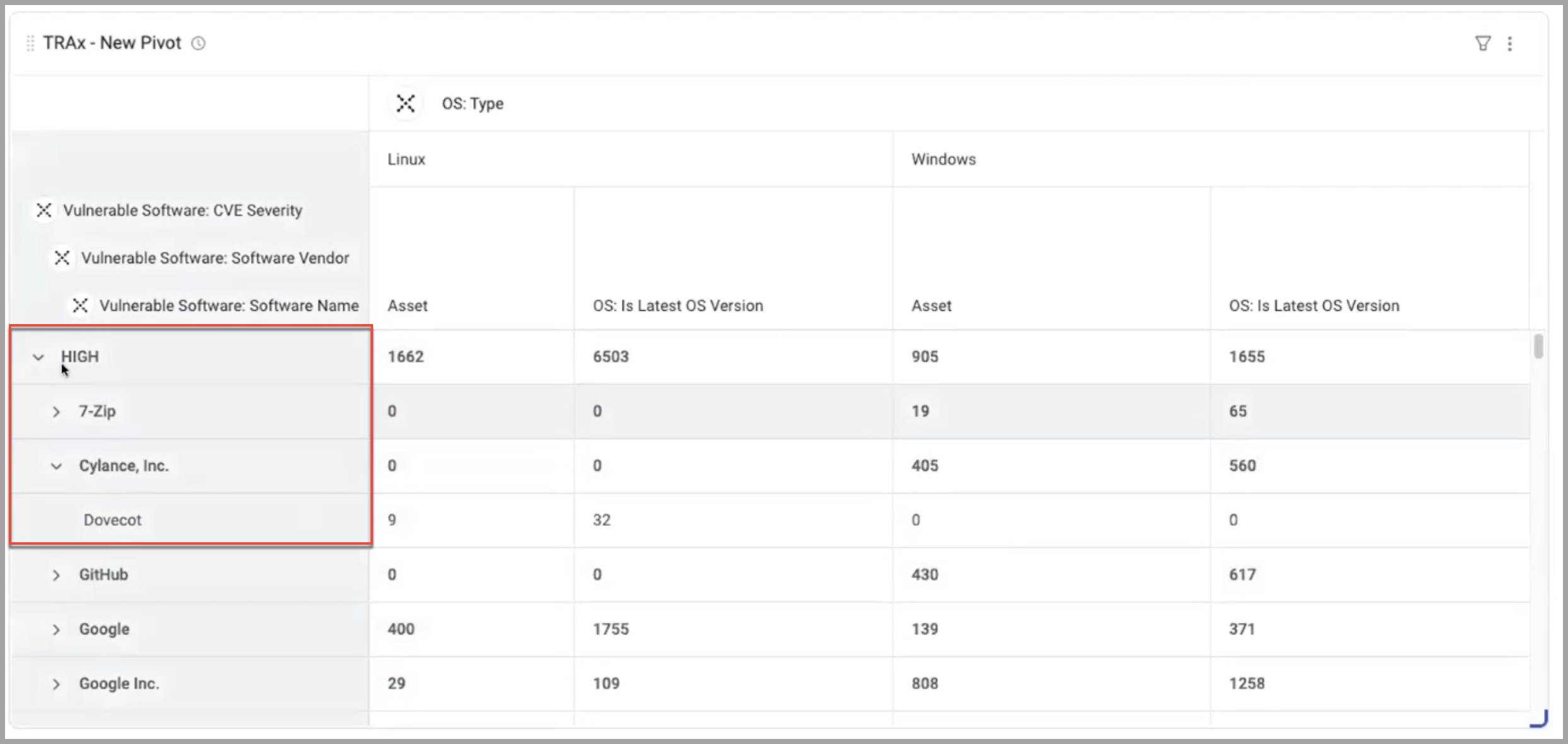The height and width of the screenshot is (744, 1568).
Task: Expand the GitHub vendor row
Action: [x=56, y=575]
